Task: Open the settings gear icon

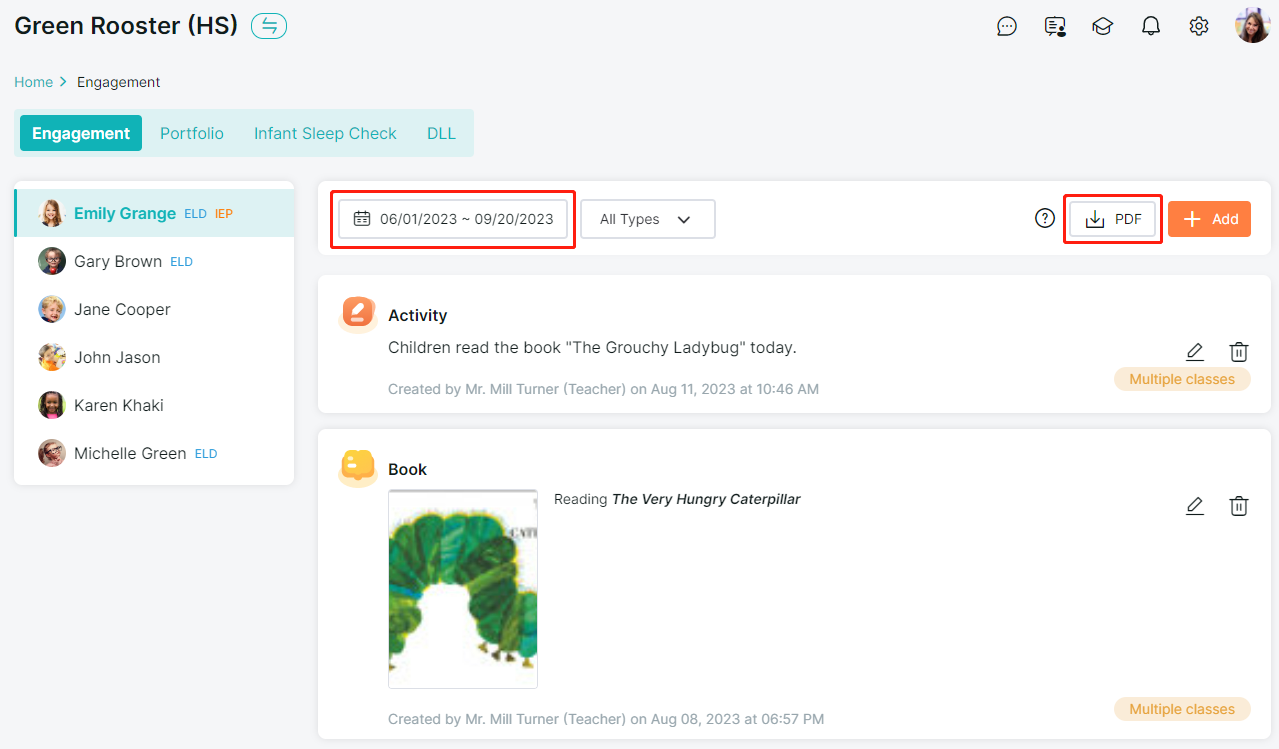Action: tap(1199, 27)
